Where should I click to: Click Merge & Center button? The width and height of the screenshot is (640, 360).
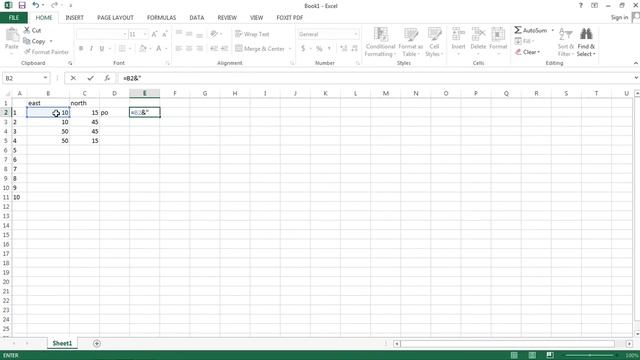260,49
